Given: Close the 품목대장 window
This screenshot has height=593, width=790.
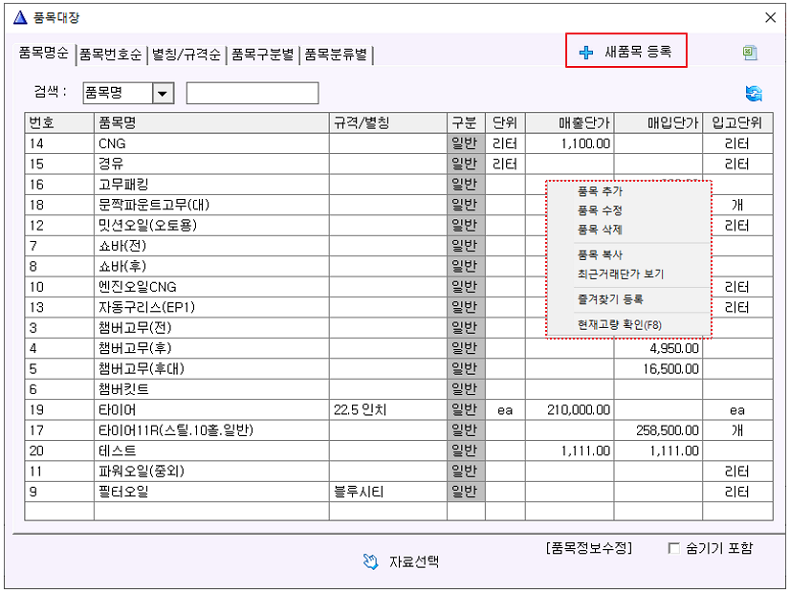Looking at the screenshot, I should [770, 18].
